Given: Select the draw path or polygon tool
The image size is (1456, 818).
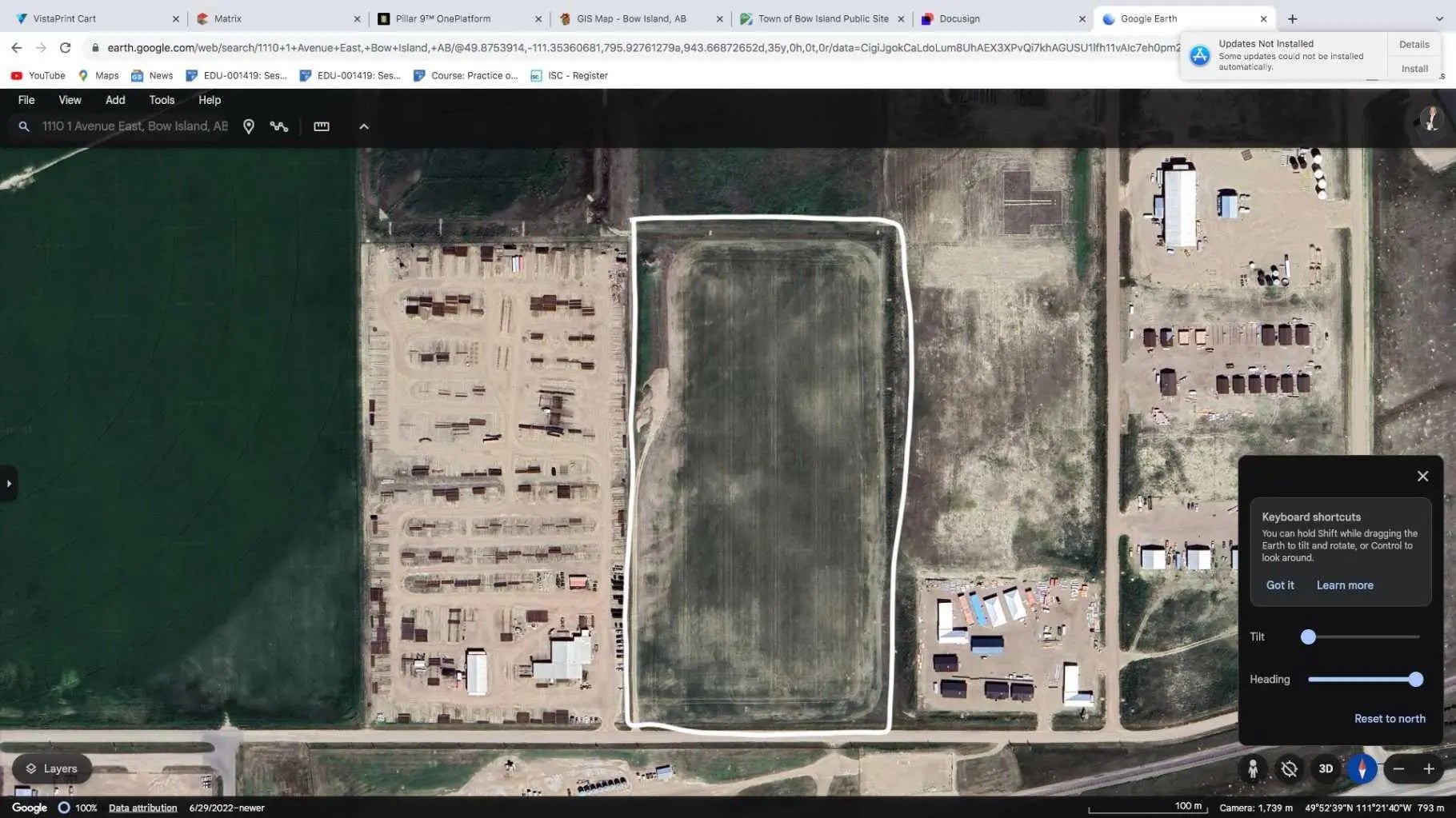Looking at the screenshot, I should point(278,126).
